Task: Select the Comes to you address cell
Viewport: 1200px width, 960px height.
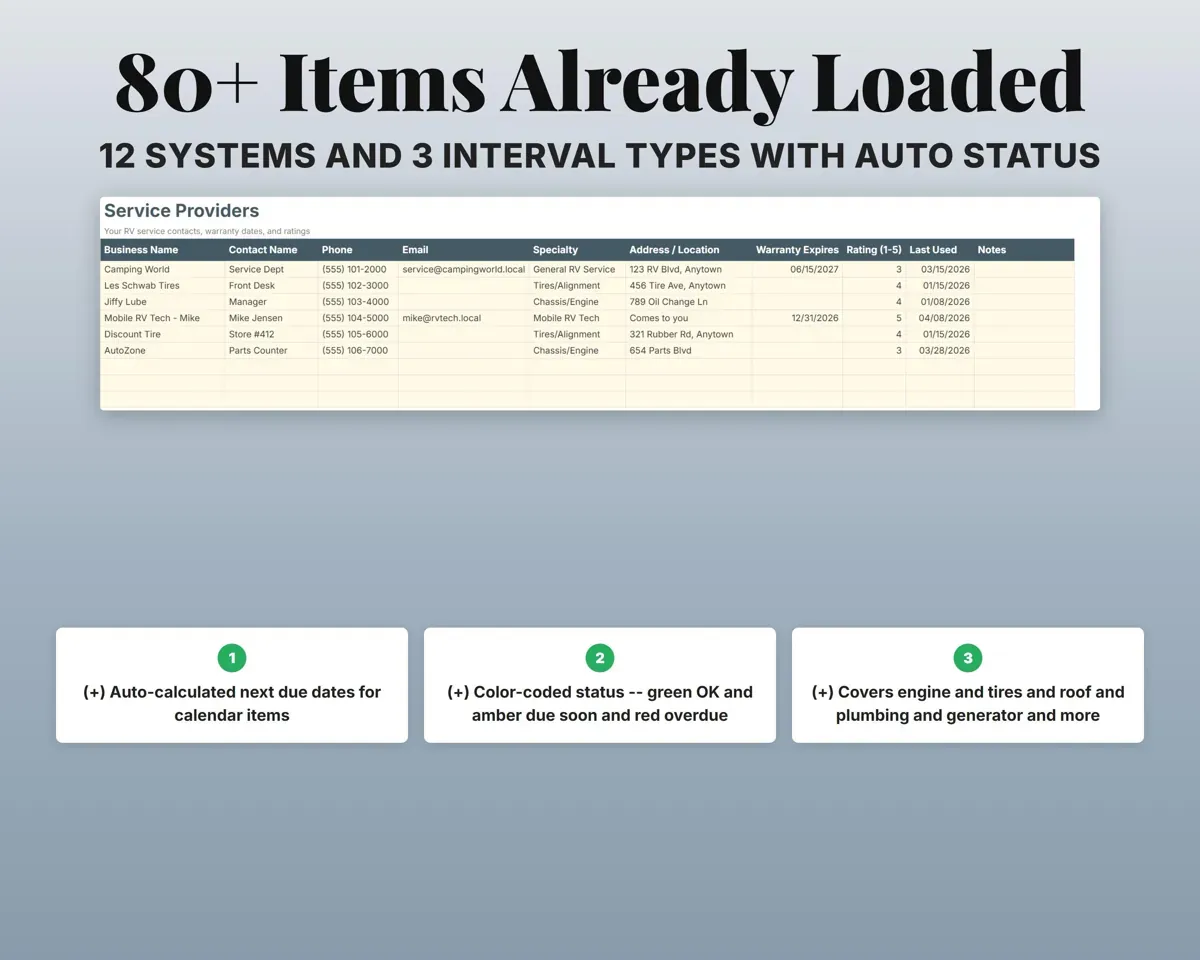Action: (x=688, y=318)
